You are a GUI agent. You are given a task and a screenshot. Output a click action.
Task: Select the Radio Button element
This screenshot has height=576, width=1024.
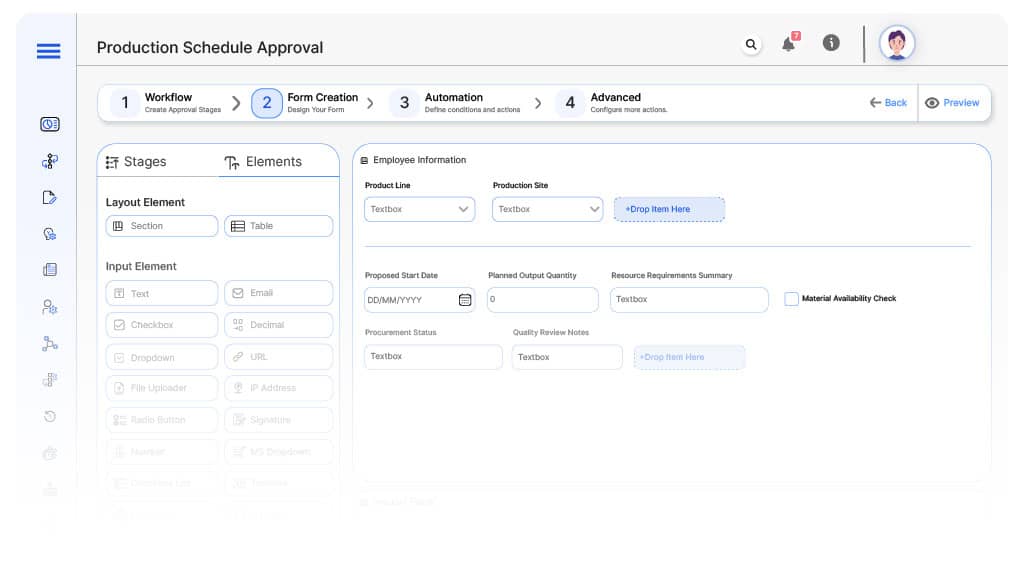pos(161,420)
